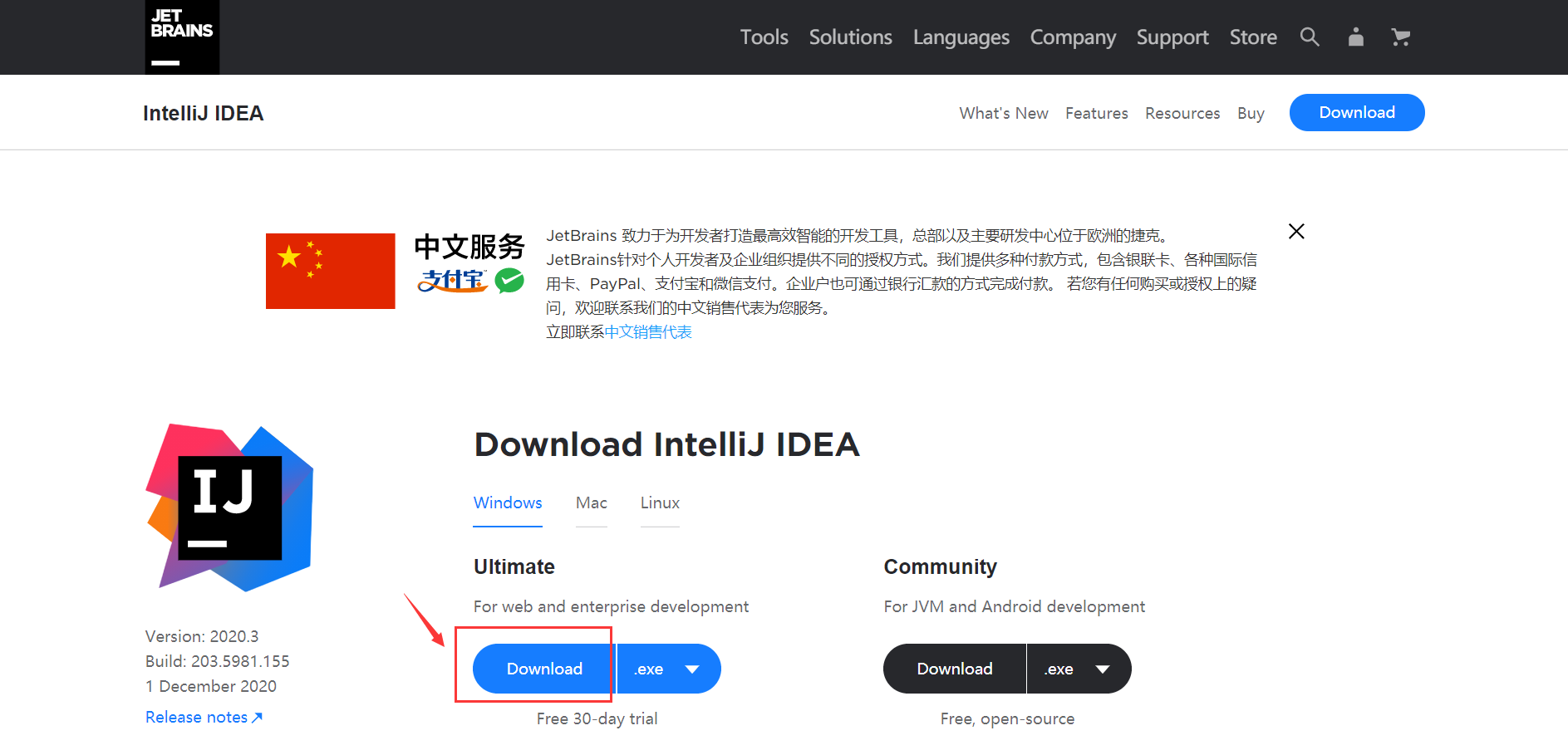Click 'Free 30-day trial' text
The width and height of the screenshot is (1568, 755).
coord(597,718)
